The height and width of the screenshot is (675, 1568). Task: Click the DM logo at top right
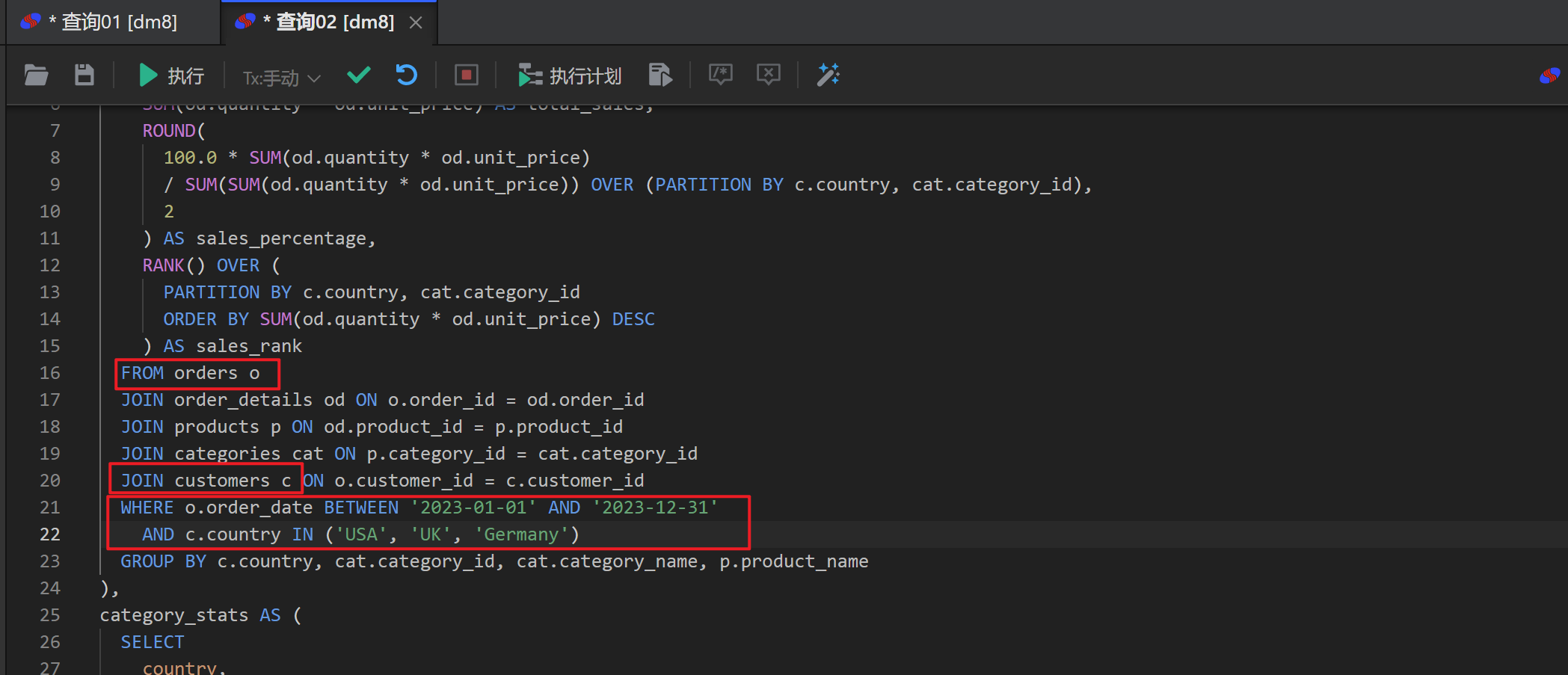[x=1549, y=75]
